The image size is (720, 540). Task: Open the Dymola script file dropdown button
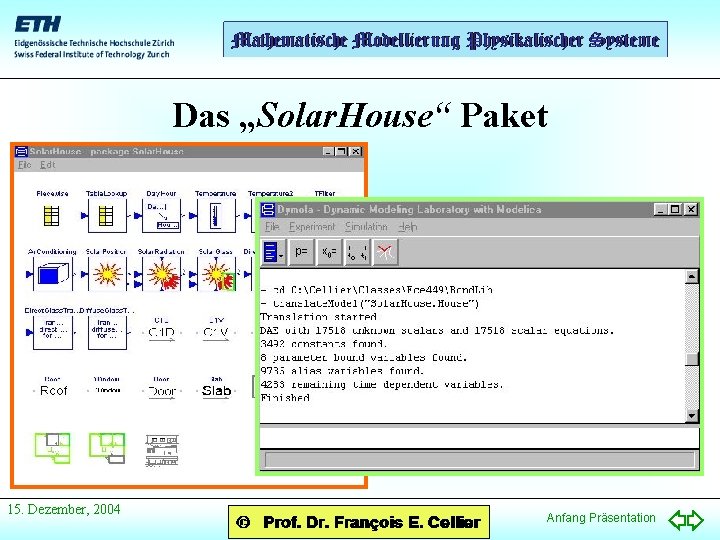pos(274,252)
